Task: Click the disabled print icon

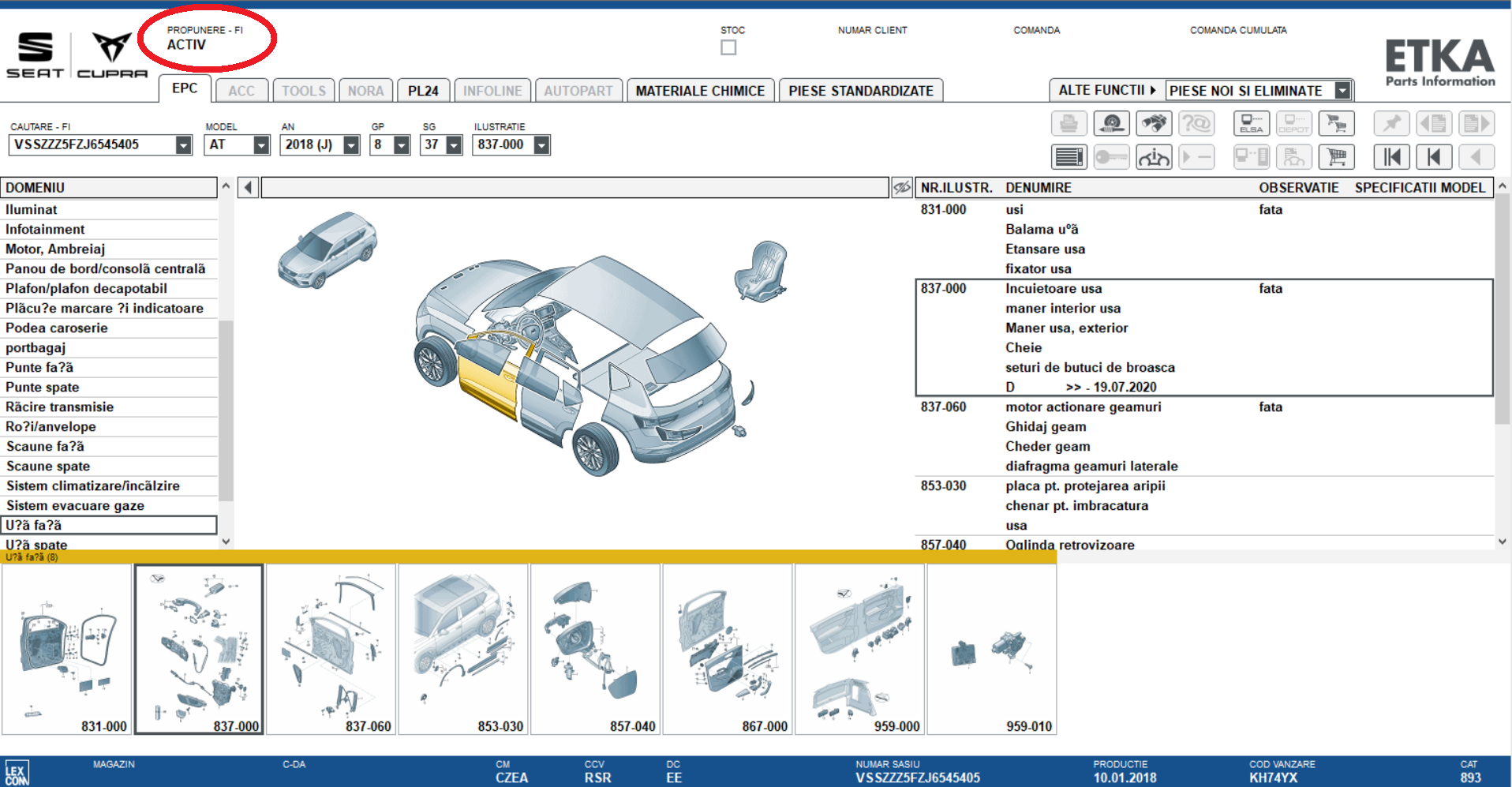Action: pyautogui.click(x=1069, y=124)
